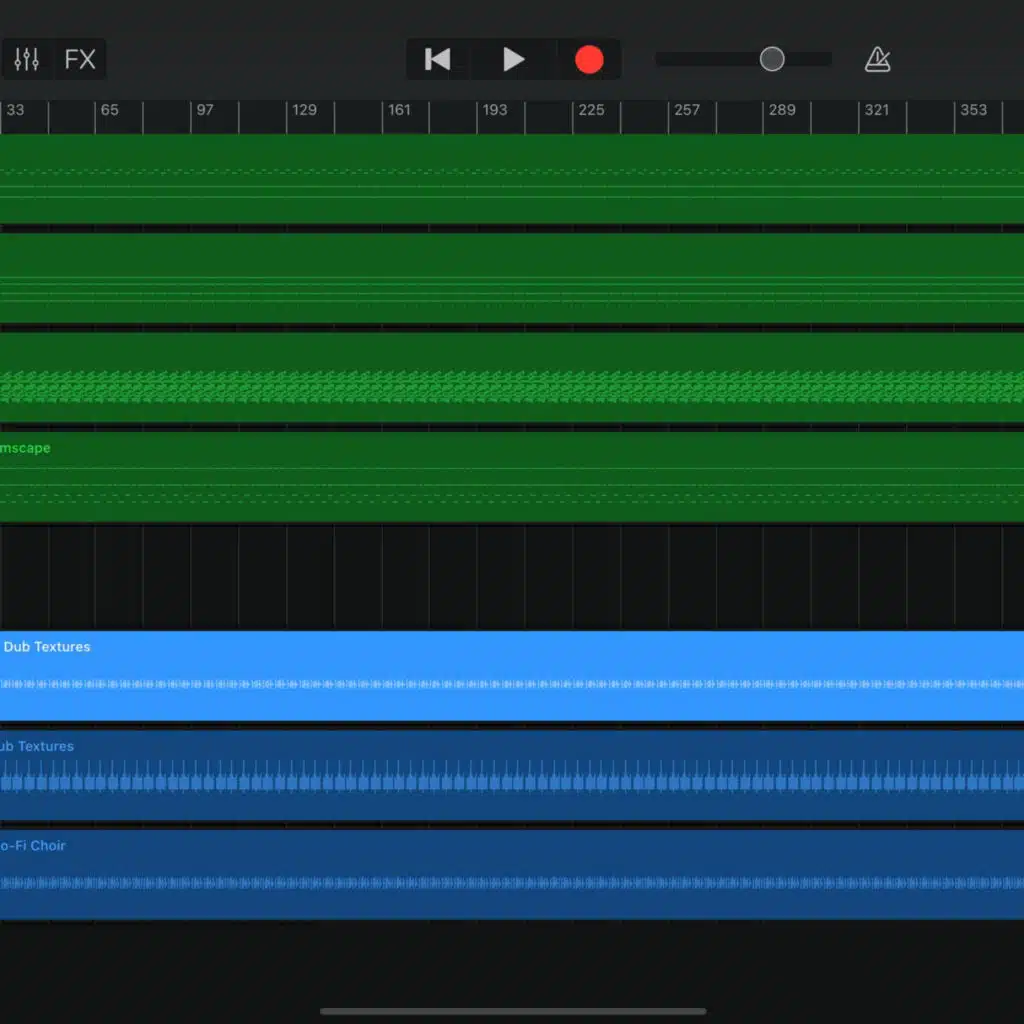
Task: Select the green Dreamscape region
Action: 512,477
